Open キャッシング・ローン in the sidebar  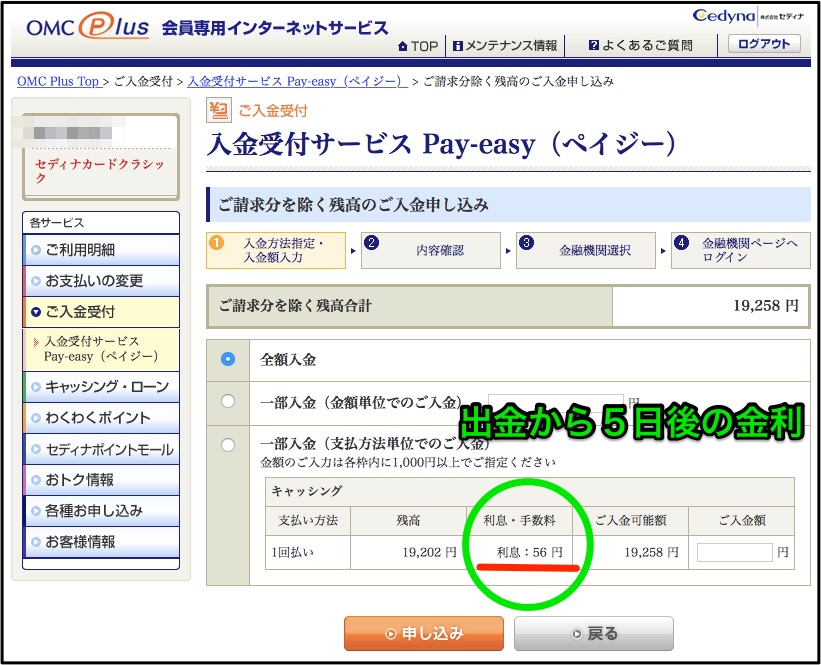click(101, 387)
